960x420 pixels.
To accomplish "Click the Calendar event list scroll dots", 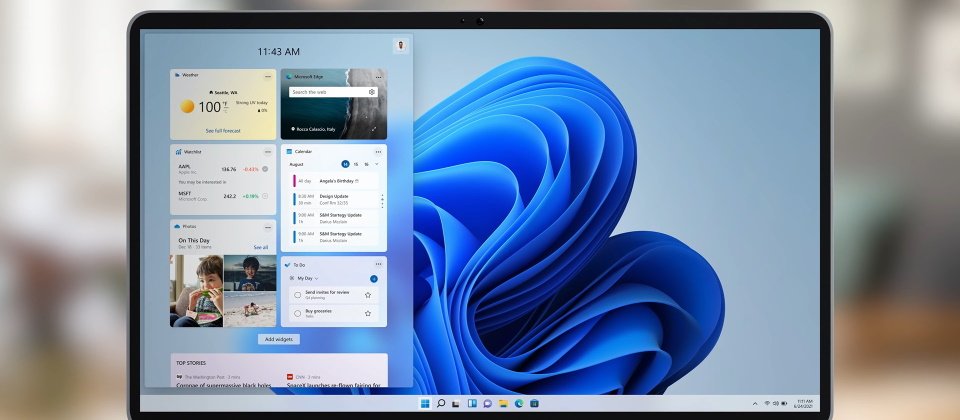I will tap(383, 201).
